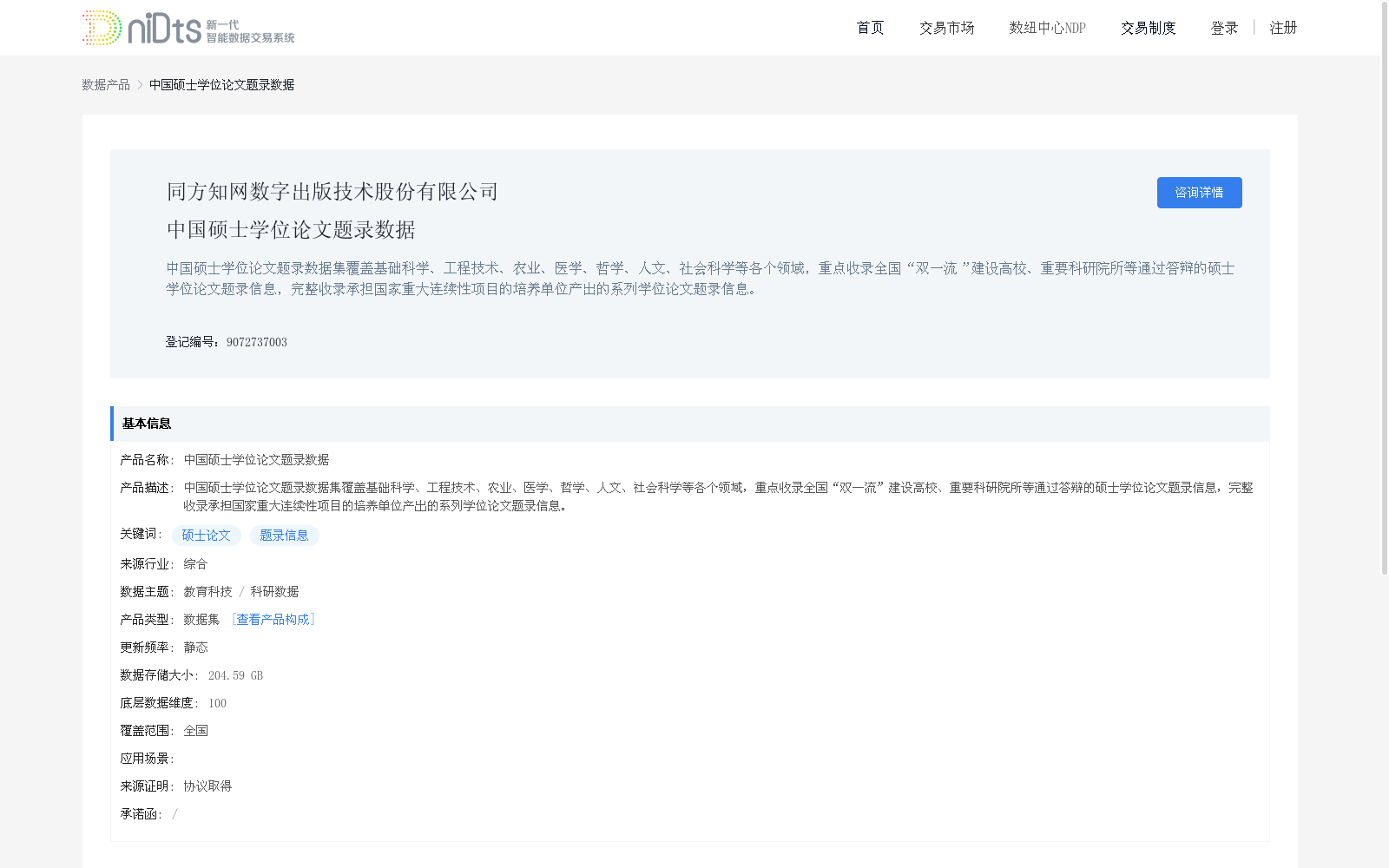The height and width of the screenshot is (868, 1389).
Task: Click the 静态 update frequency value
Action: coord(195,648)
